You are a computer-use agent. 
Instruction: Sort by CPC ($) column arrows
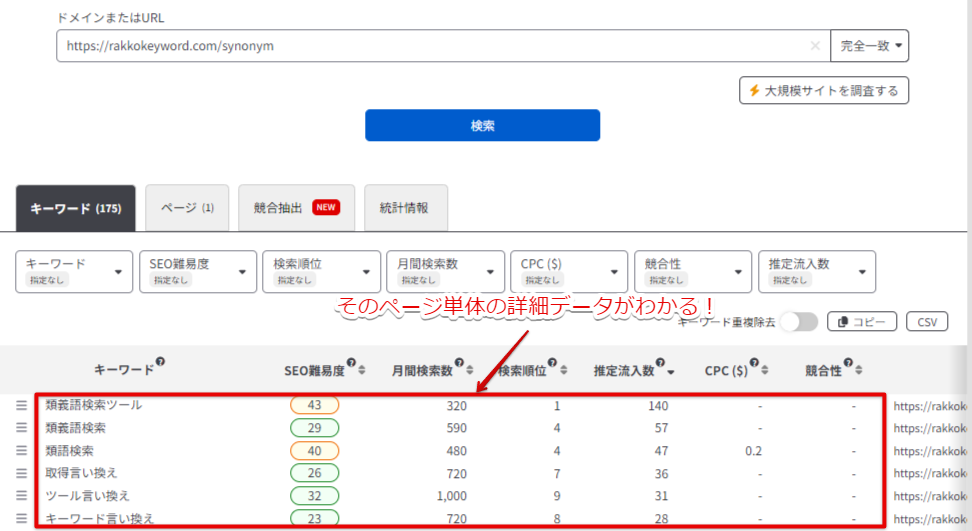(x=765, y=371)
